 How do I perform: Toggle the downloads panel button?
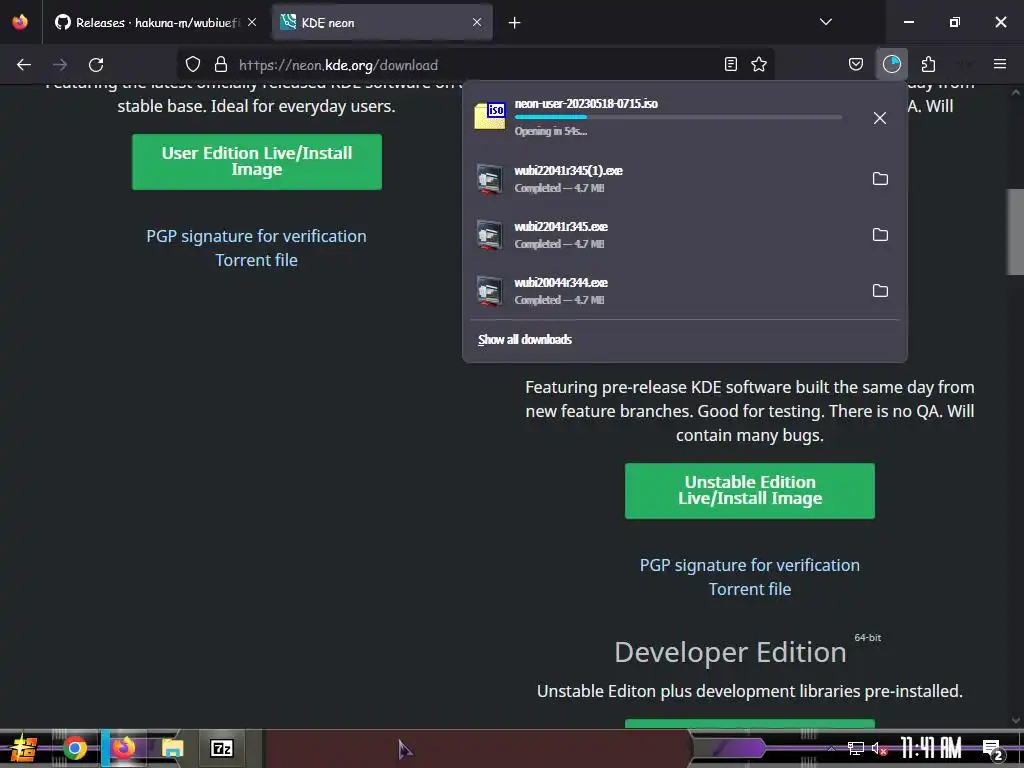click(x=891, y=64)
